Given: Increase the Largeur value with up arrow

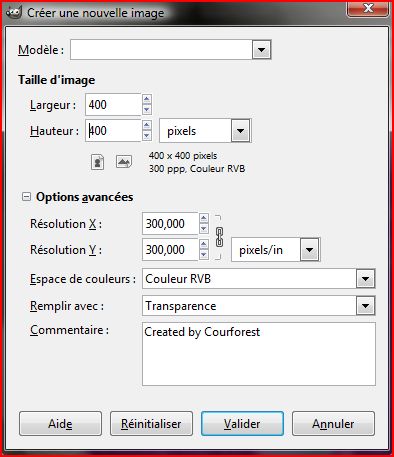Looking at the screenshot, I should 147,99.
